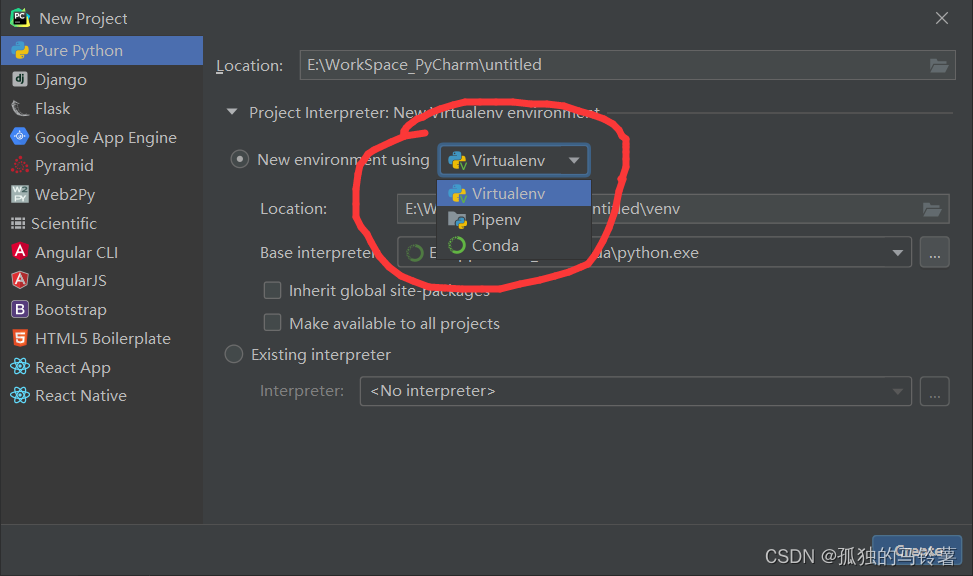Pick the Angular CLI icon

coord(20,251)
